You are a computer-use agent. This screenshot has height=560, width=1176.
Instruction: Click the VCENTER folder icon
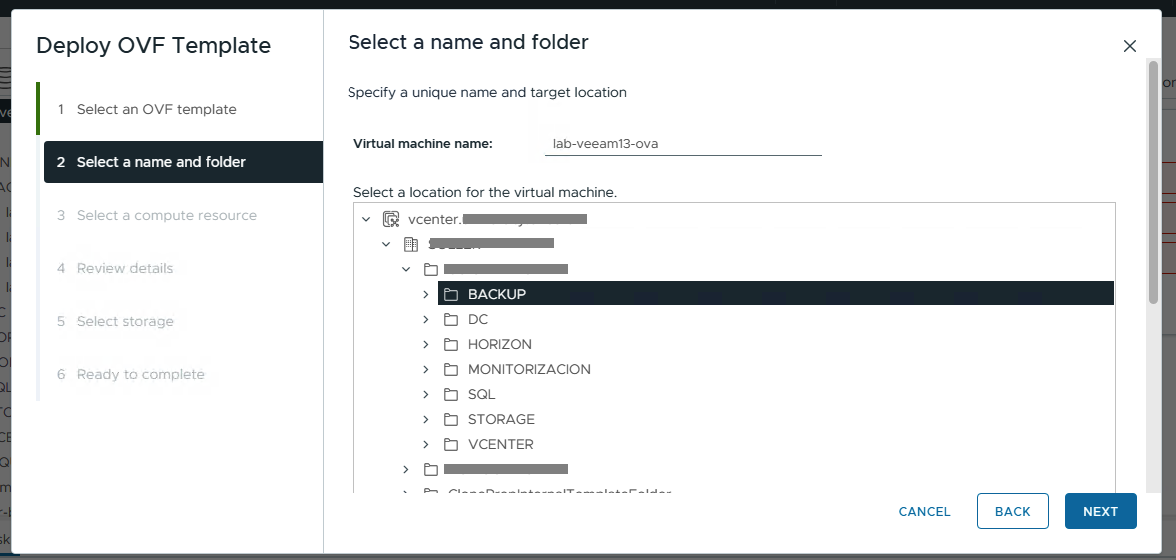pyautogui.click(x=451, y=445)
